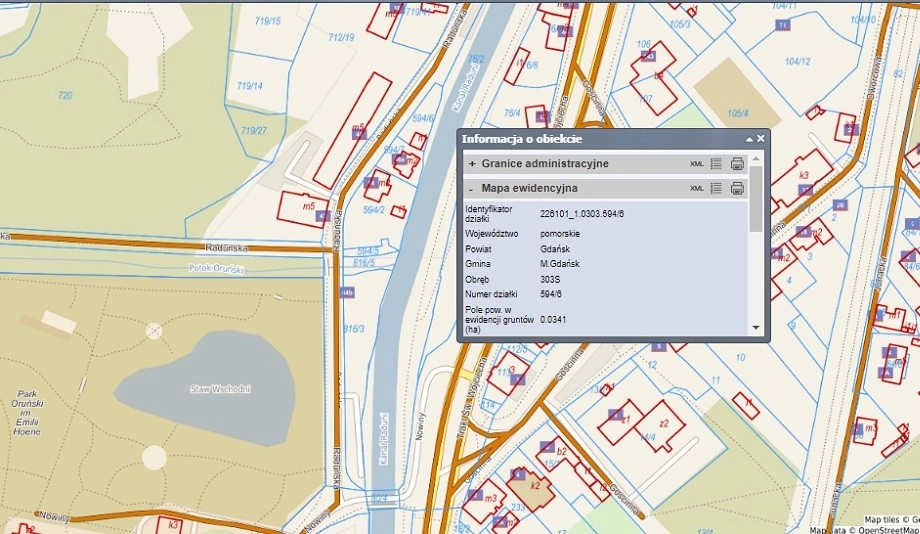
Task: Expand the Granice administracyjne section
Action: (472, 164)
